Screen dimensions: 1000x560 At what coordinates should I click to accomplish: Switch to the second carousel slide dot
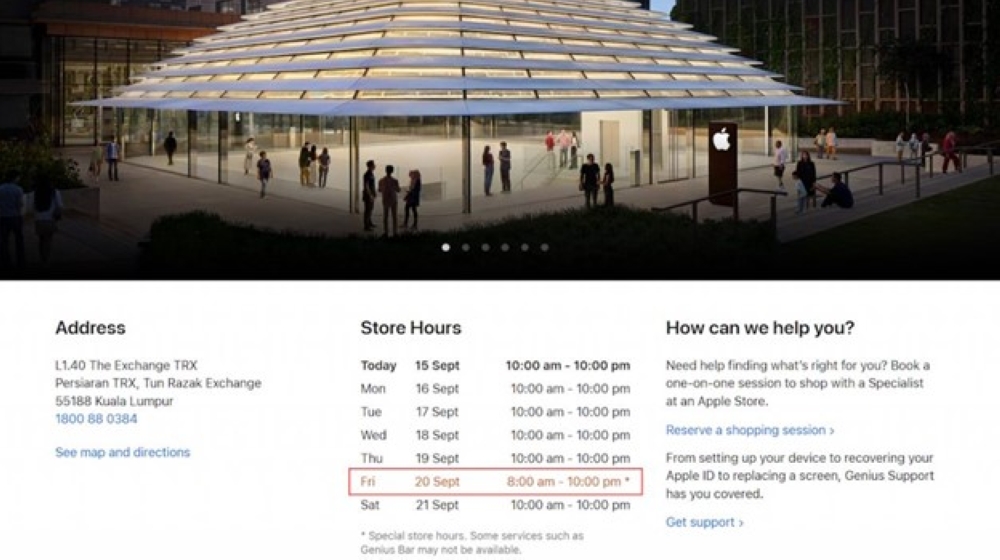(466, 247)
